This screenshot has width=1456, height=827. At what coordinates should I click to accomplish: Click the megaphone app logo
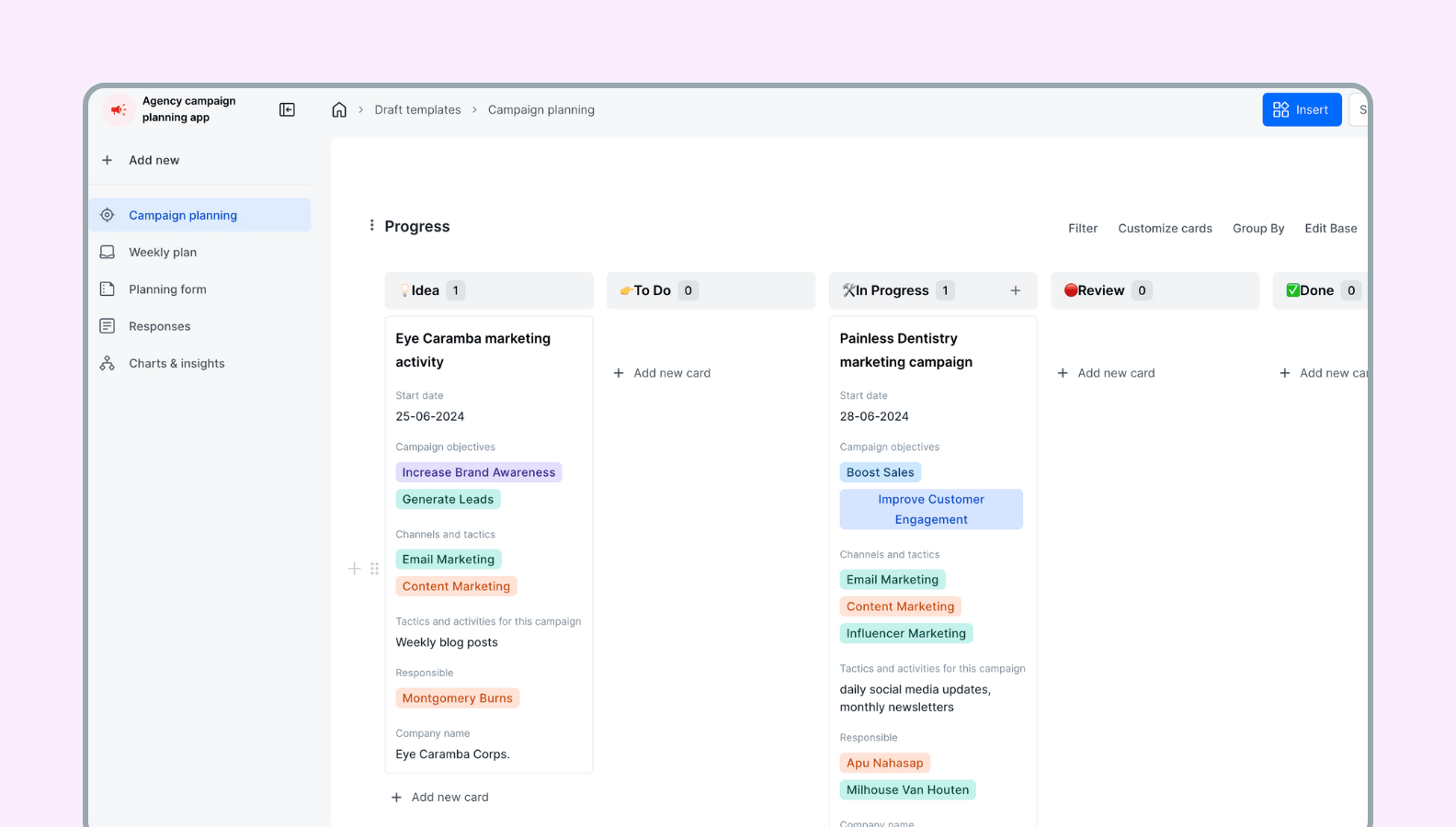[119, 109]
